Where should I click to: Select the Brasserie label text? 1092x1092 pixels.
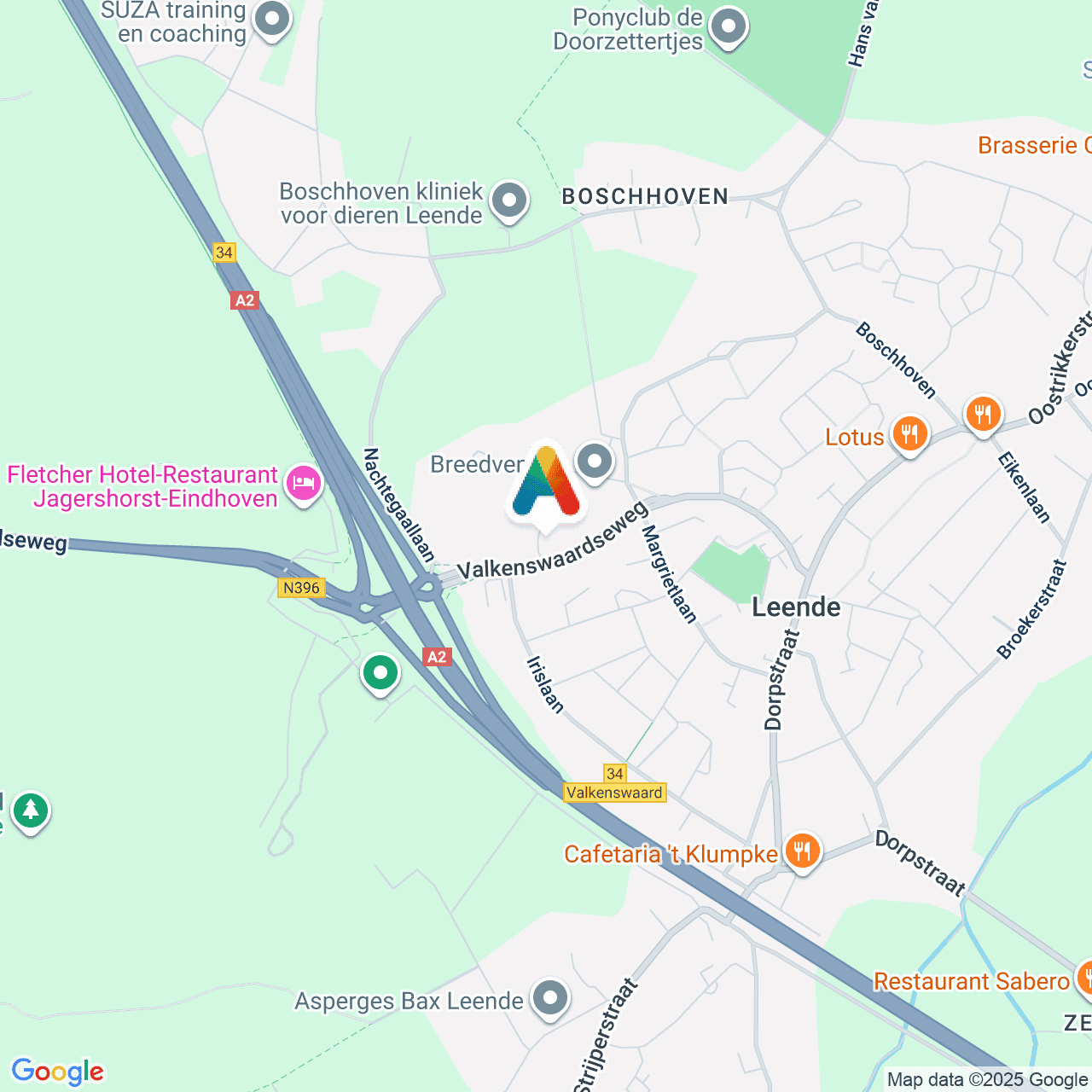pyautogui.click(x=1034, y=145)
